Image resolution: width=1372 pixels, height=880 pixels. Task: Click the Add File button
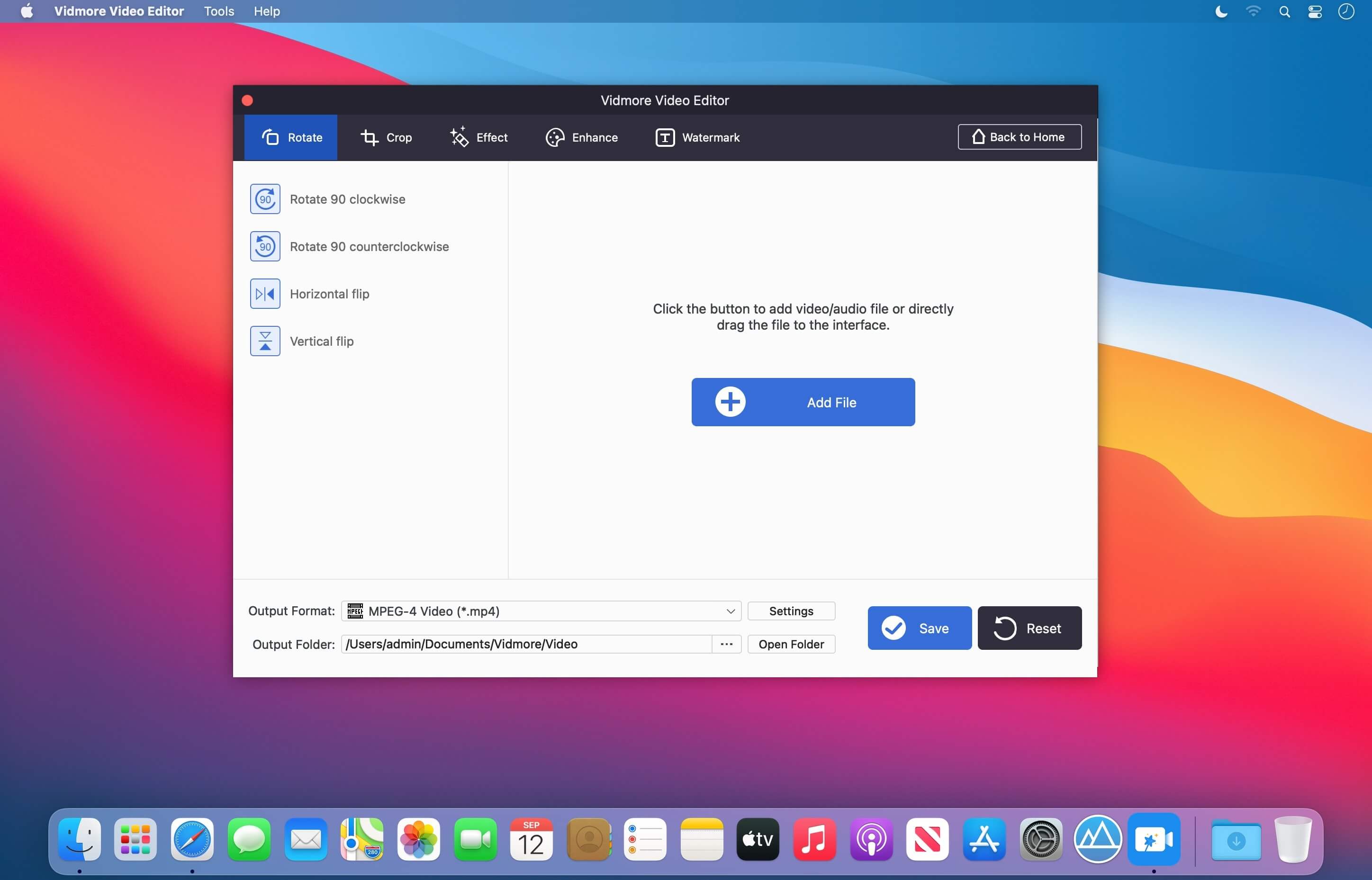(x=803, y=402)
